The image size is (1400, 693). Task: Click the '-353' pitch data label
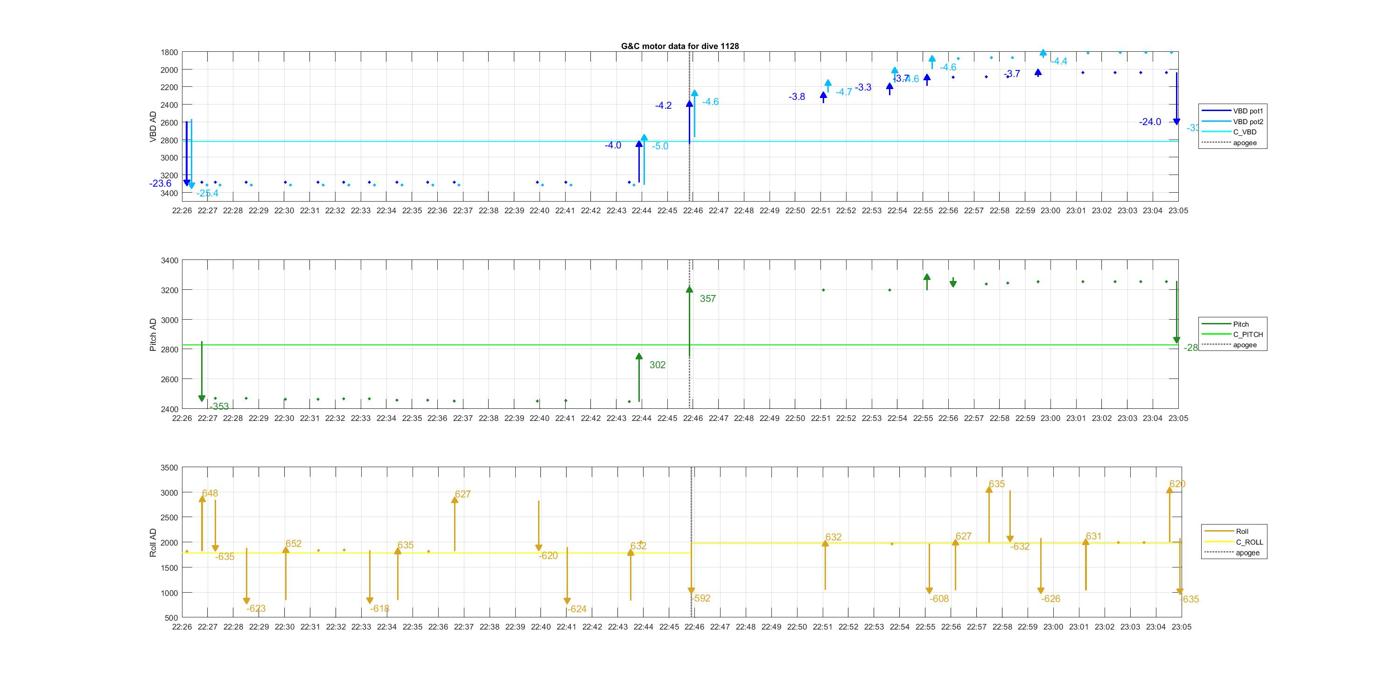[219, 407]
